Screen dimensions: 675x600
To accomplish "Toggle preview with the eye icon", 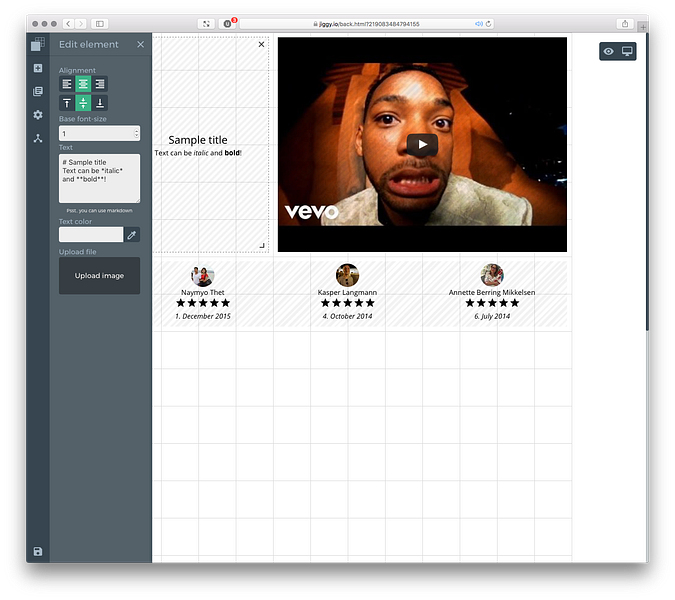I will (x=608, y=51).
